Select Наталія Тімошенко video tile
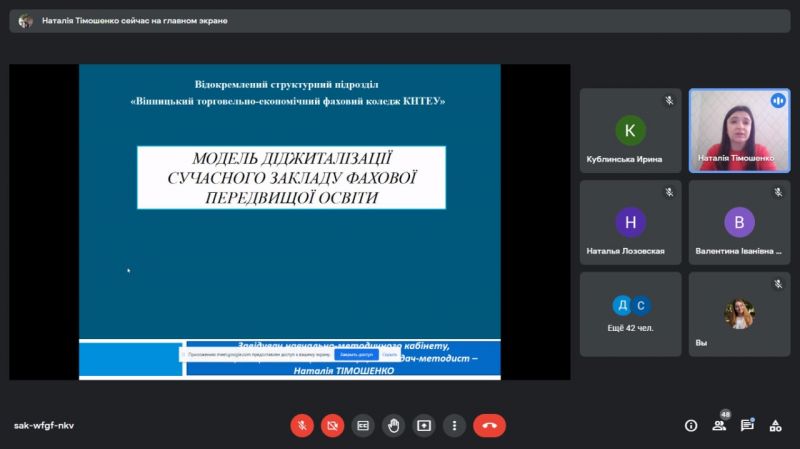 click(739, 131)
